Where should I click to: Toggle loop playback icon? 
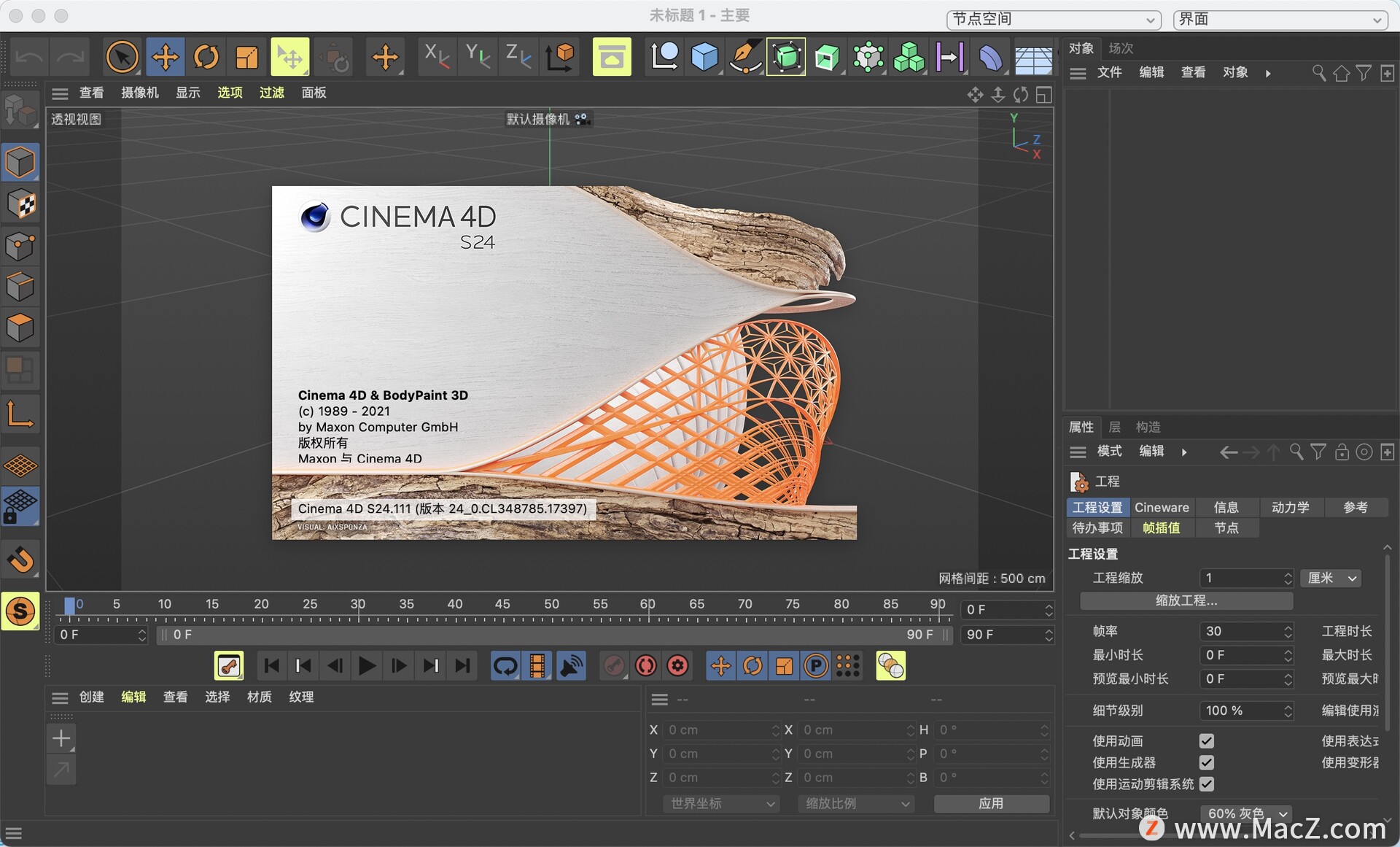pyautogui.click(x=505, y=666)
